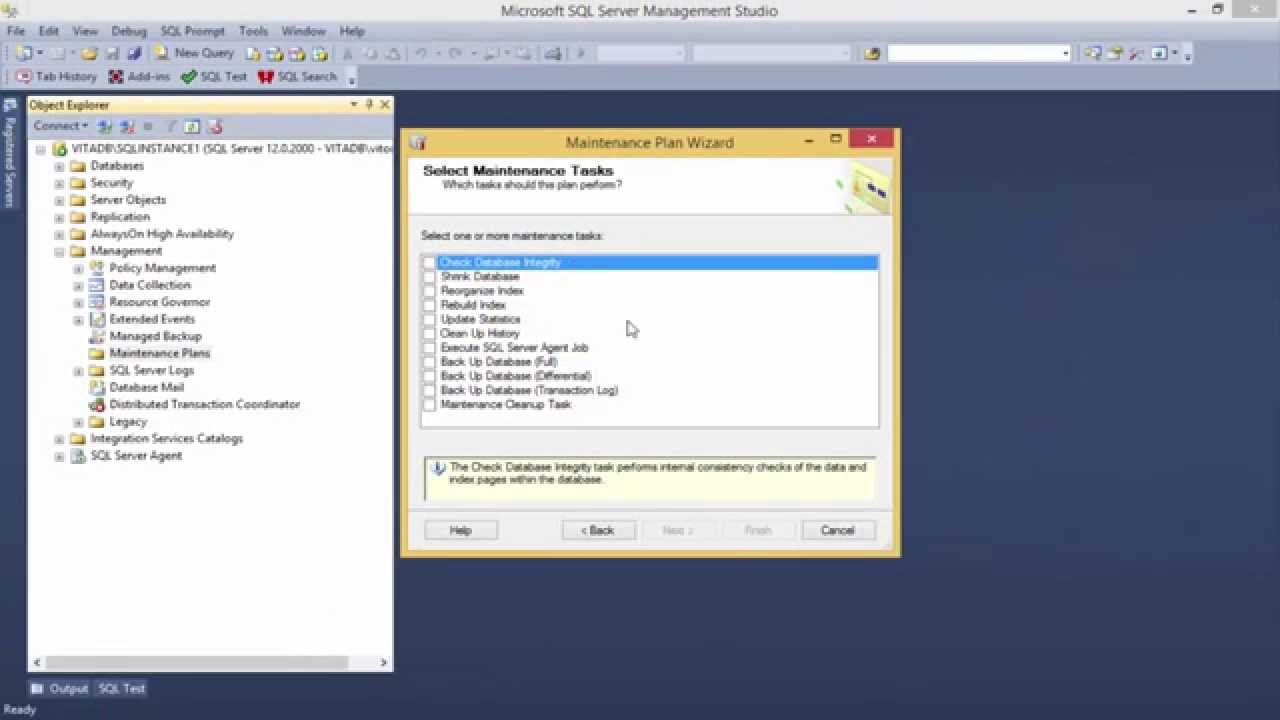Open the Debug menu

(128, 31)
